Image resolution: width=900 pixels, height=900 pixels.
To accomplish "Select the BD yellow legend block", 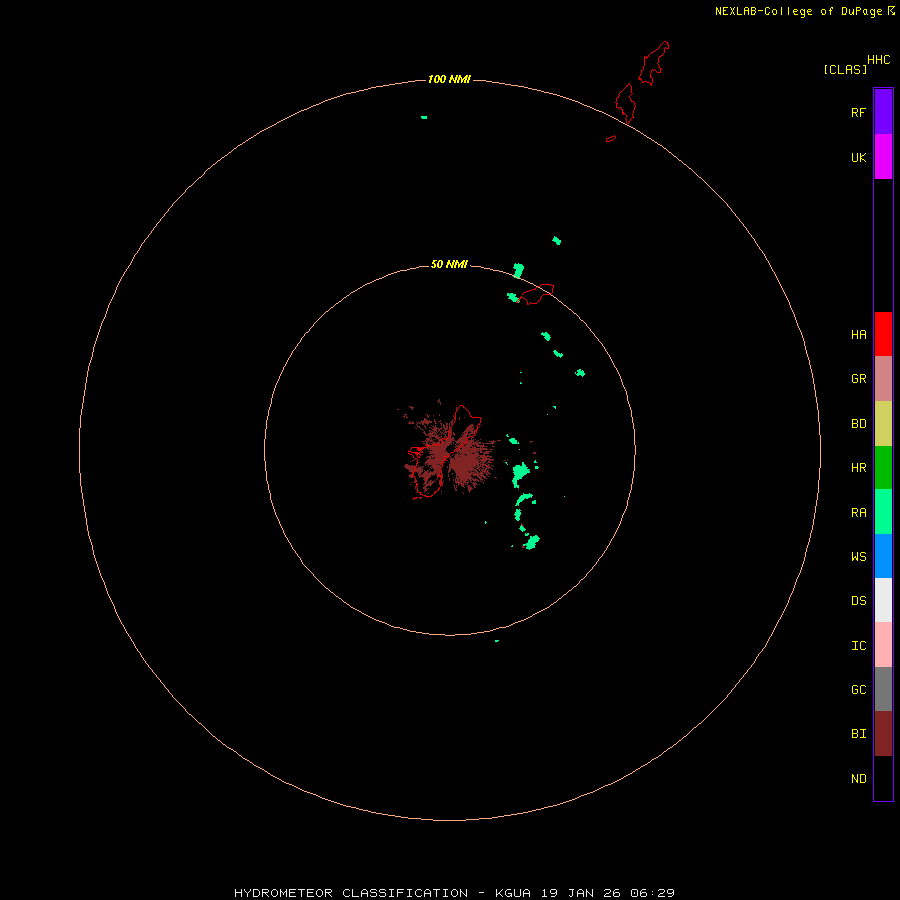I will coord(883,424).
